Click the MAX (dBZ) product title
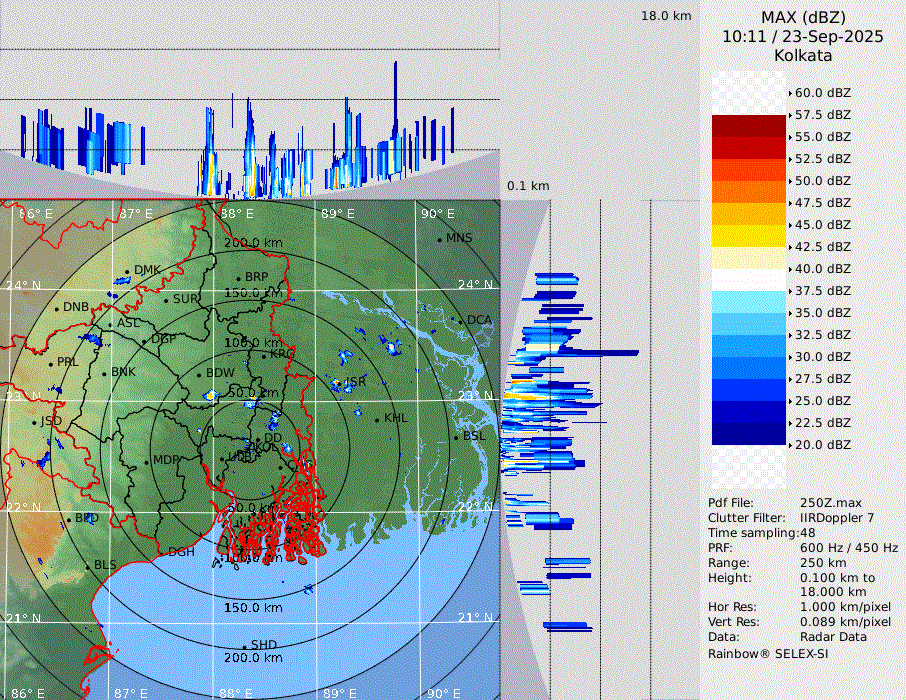This screenshot has height=700, width=906. [803, 17]
